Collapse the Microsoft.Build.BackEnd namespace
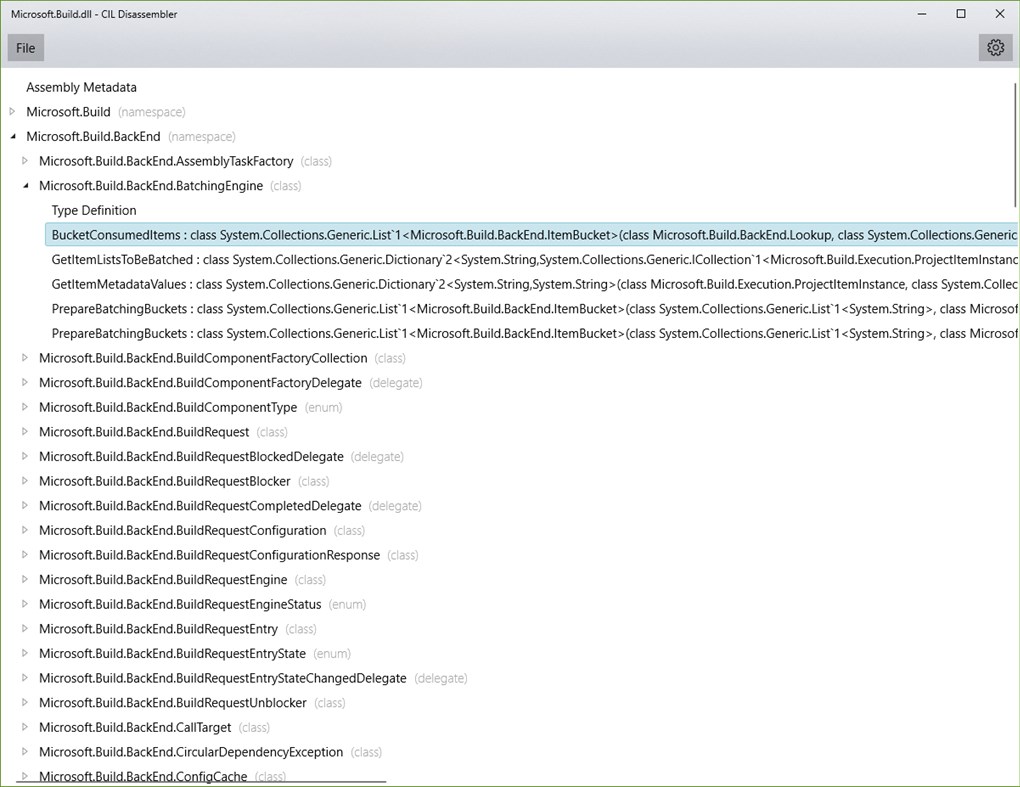 12,137
